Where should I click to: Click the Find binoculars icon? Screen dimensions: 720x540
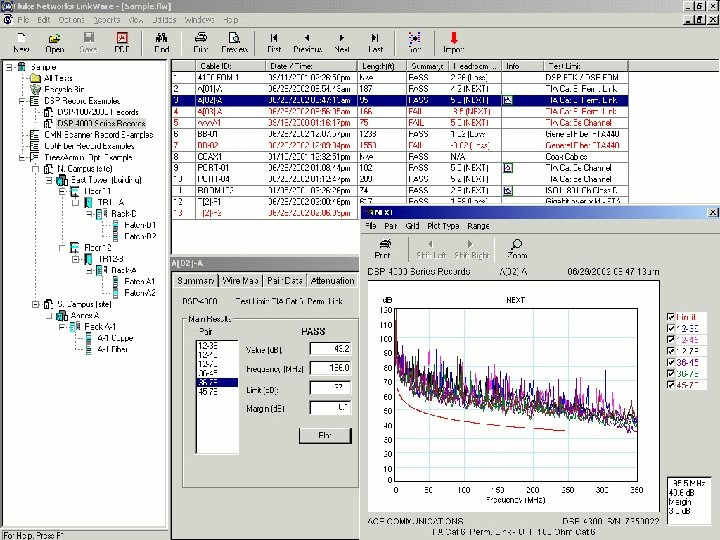pyautogui.click(x=161, y=42)
